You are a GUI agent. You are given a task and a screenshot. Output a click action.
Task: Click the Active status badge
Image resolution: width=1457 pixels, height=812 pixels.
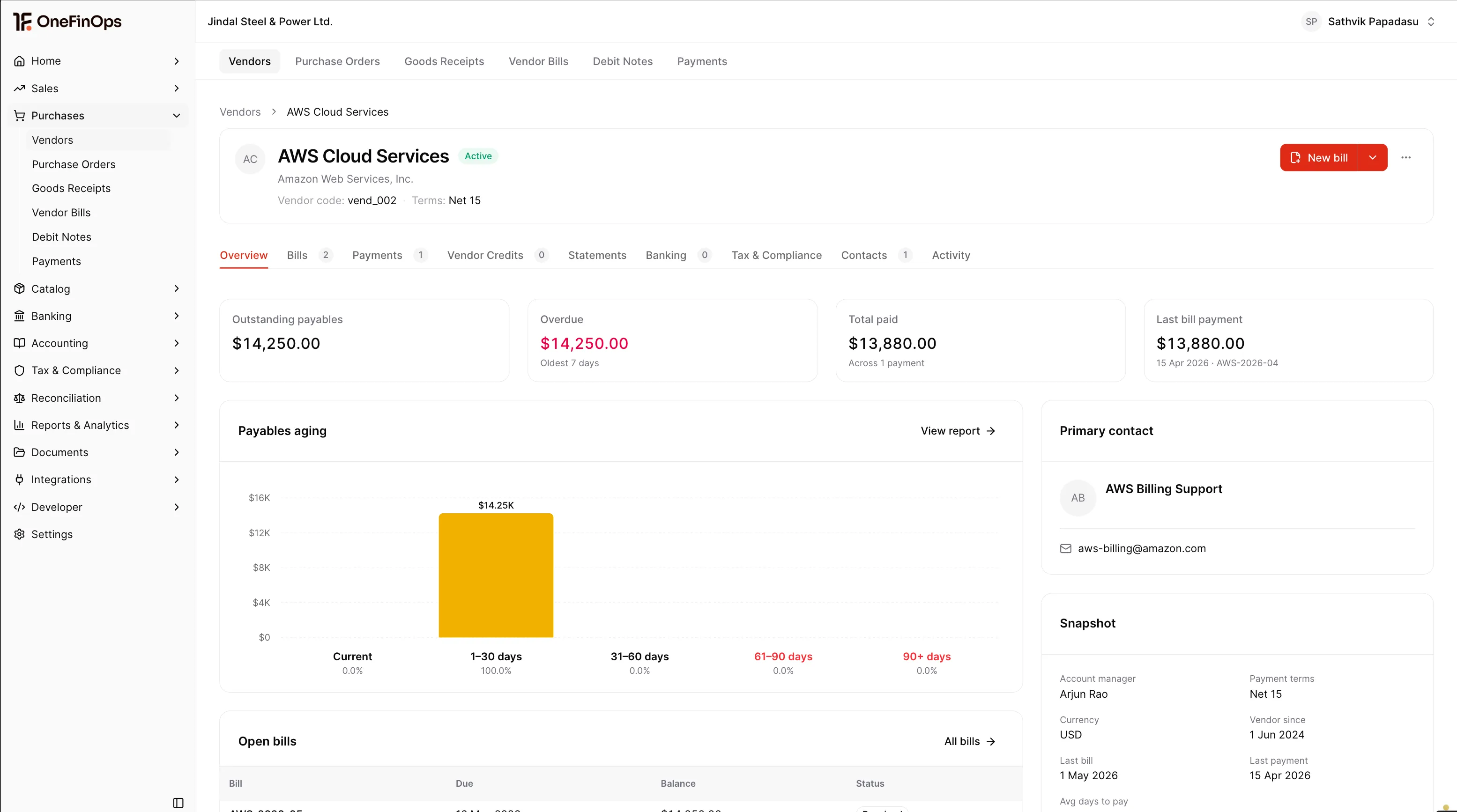(478, 156)
